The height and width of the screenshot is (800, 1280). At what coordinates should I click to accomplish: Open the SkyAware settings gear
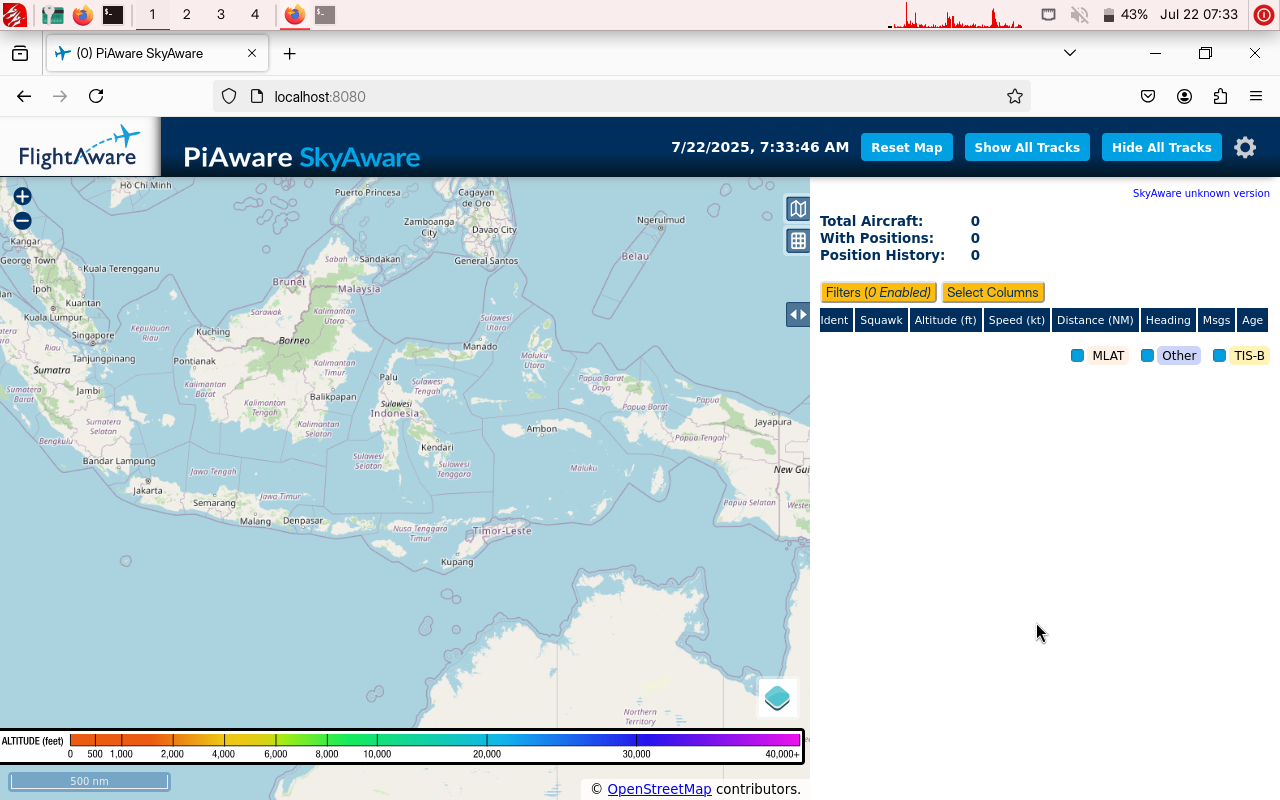click(x=1244, y=147)
